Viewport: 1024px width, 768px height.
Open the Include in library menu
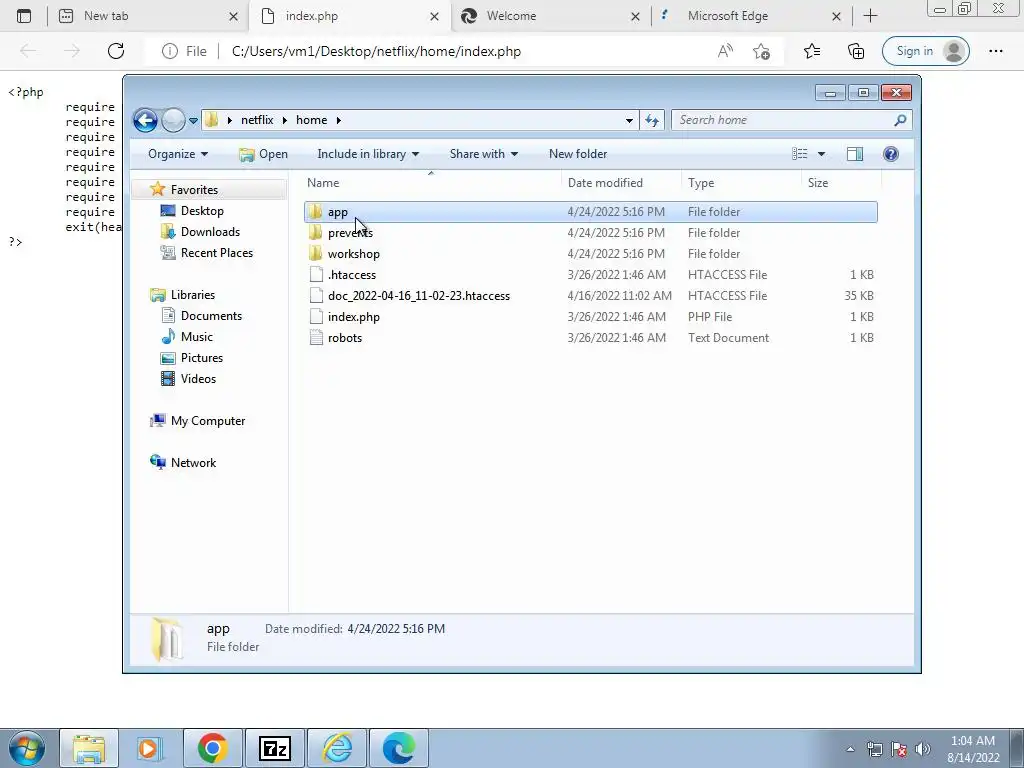(x=368, y=154)
